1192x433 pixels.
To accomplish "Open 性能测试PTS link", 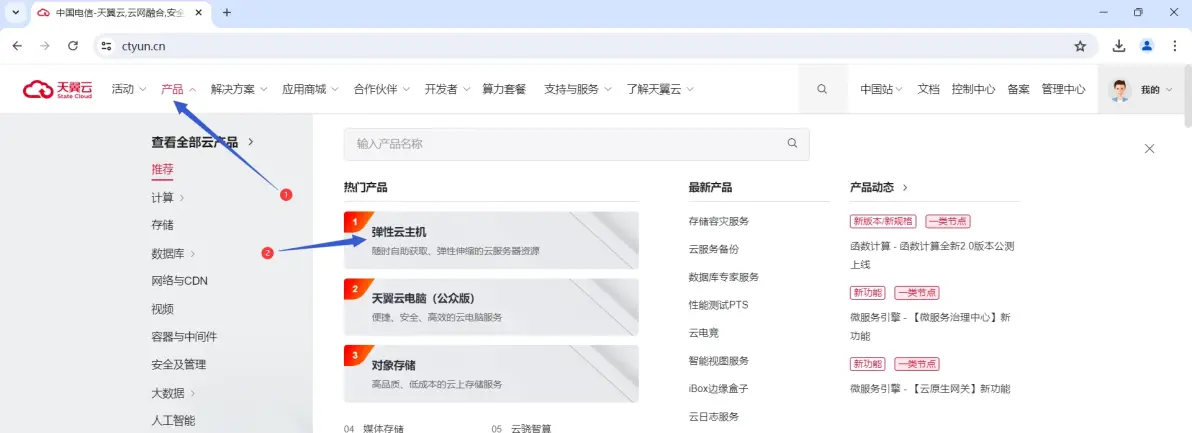I will point(718,305).
